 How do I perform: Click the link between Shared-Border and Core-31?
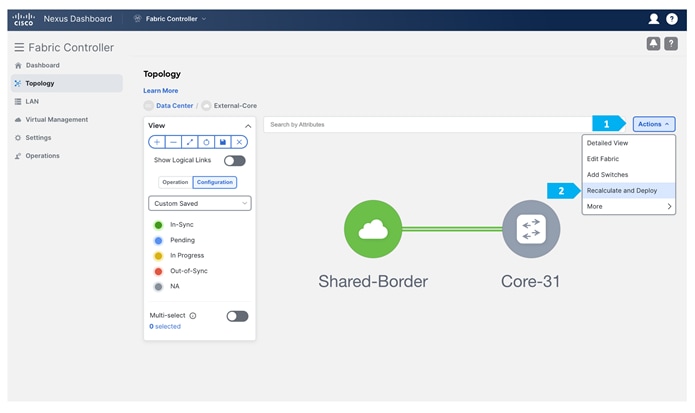(452, 229)
